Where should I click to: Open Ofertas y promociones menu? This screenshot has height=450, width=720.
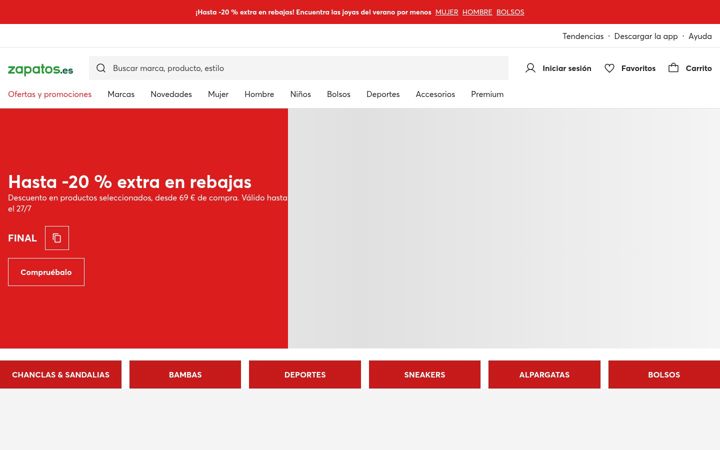coord(50,94)
